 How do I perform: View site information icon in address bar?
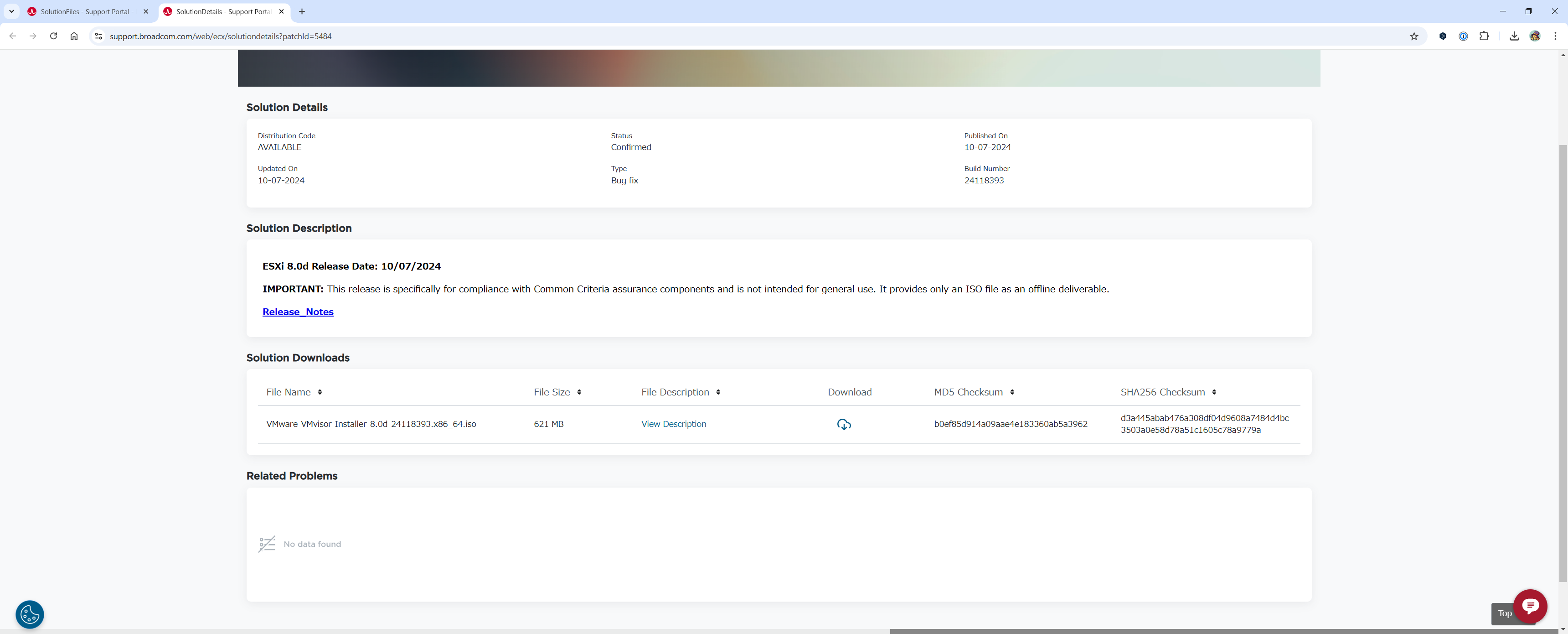pos(98,36)
